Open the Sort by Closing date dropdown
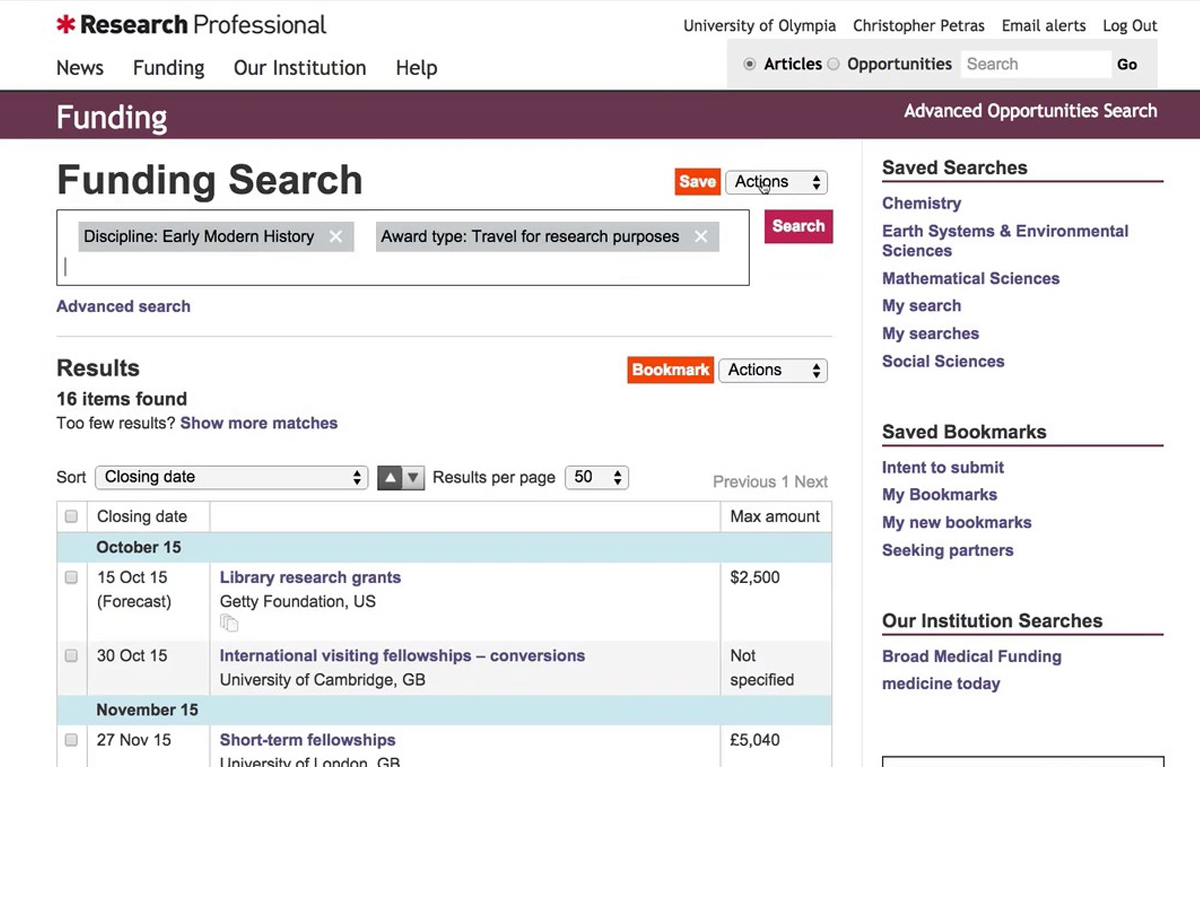1200x900 pixels. tap(232, 478)
